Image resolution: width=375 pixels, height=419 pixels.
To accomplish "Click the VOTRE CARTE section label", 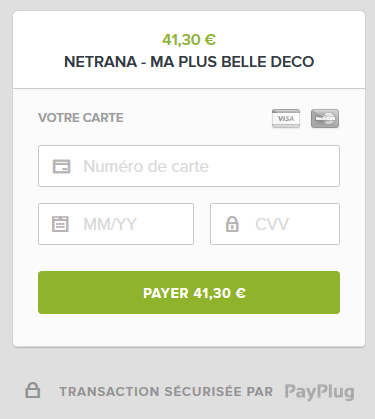I will coord(81,118).
